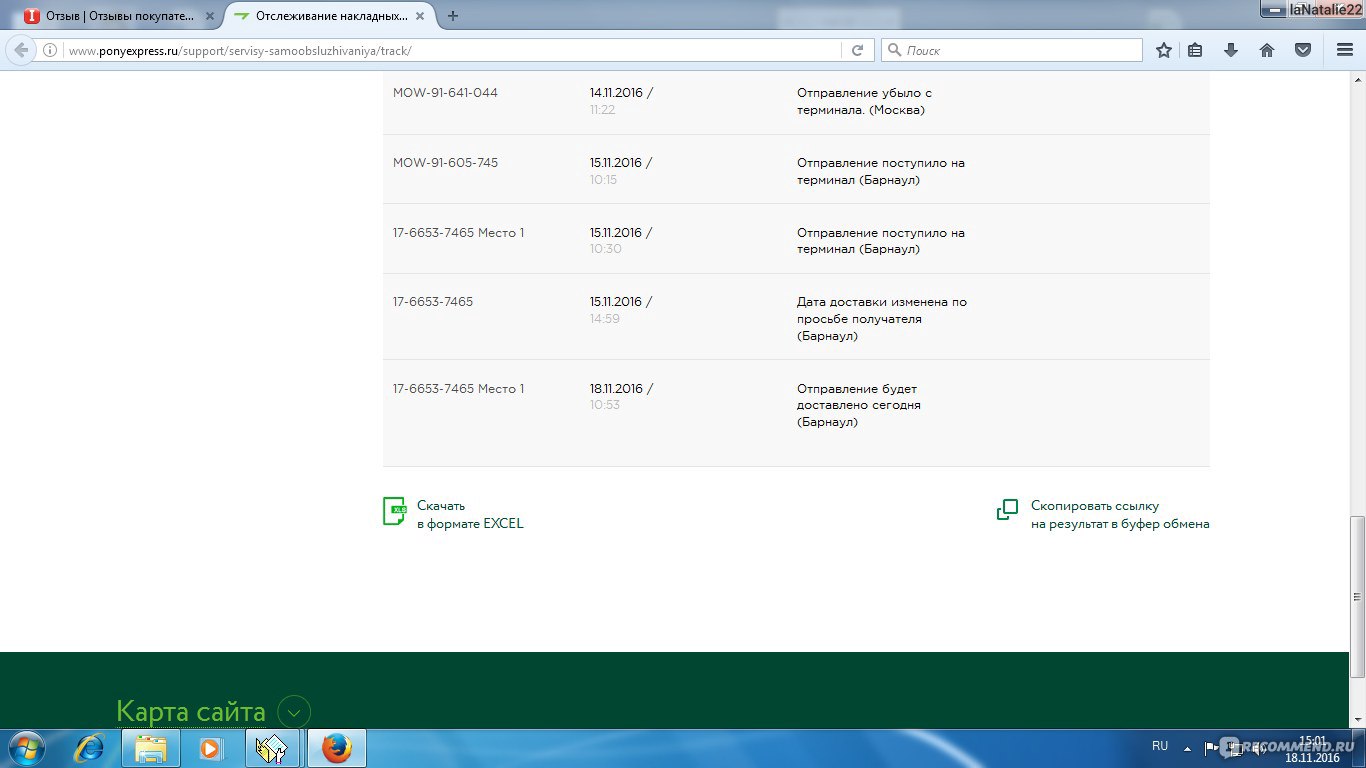Open the downloads arrow icon
Image resolution: width=1366 pixels, height=768 pixels.
(x=1231, y=50)
